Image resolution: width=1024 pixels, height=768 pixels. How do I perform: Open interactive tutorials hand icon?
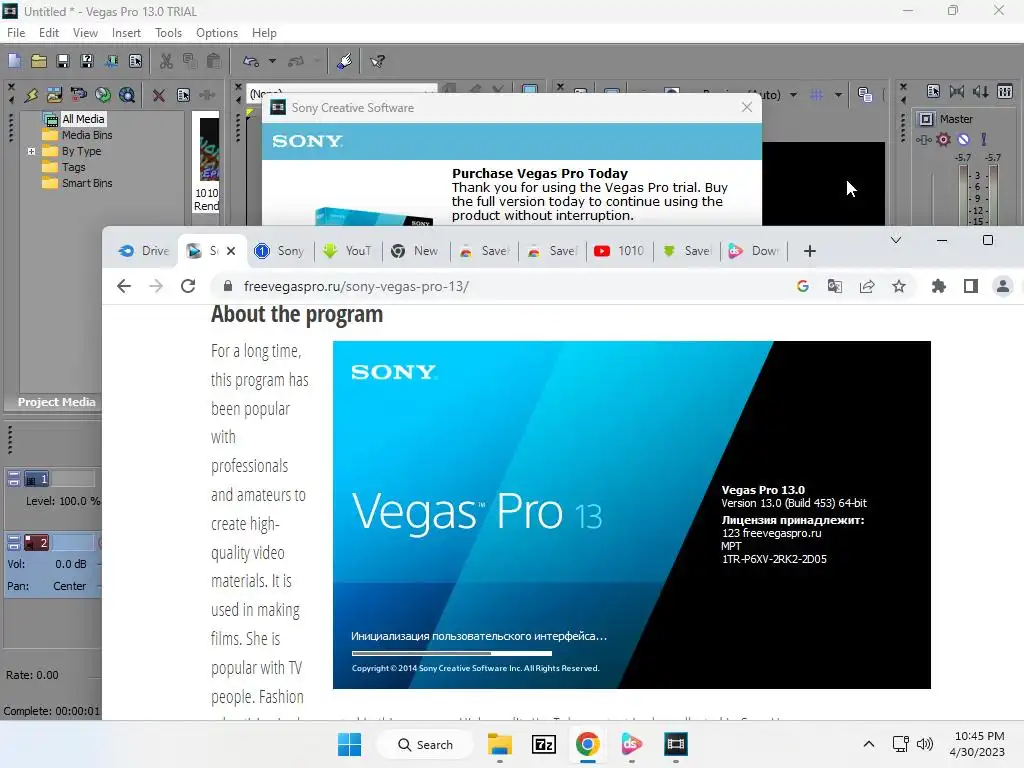coord(344,61)
